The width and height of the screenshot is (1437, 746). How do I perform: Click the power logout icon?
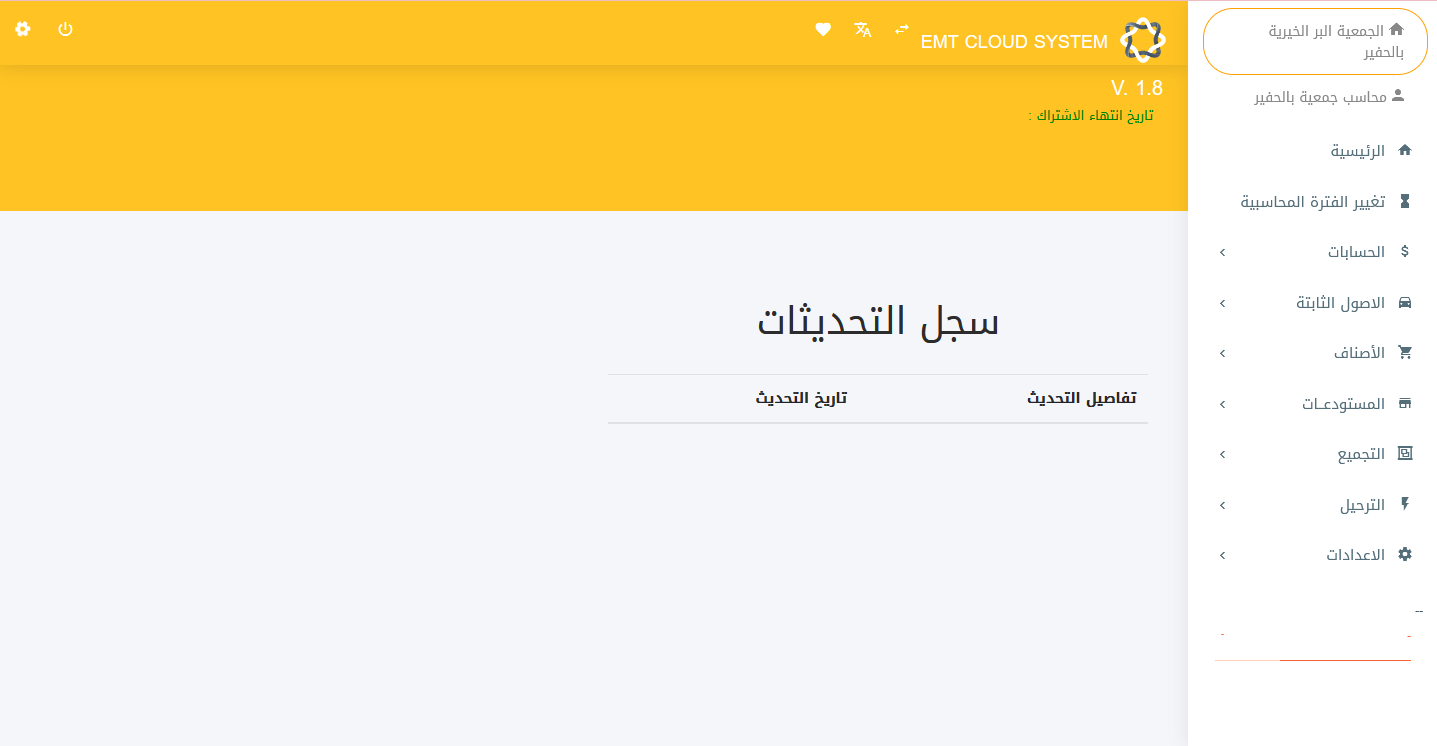(64, 29)
